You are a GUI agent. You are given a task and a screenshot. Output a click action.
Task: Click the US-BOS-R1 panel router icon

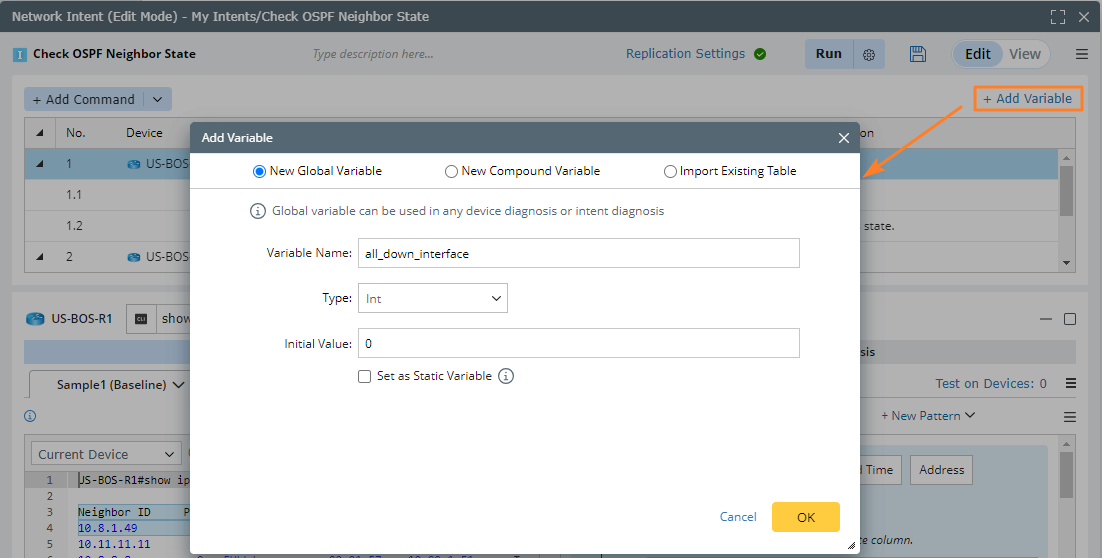click(35, 319)
